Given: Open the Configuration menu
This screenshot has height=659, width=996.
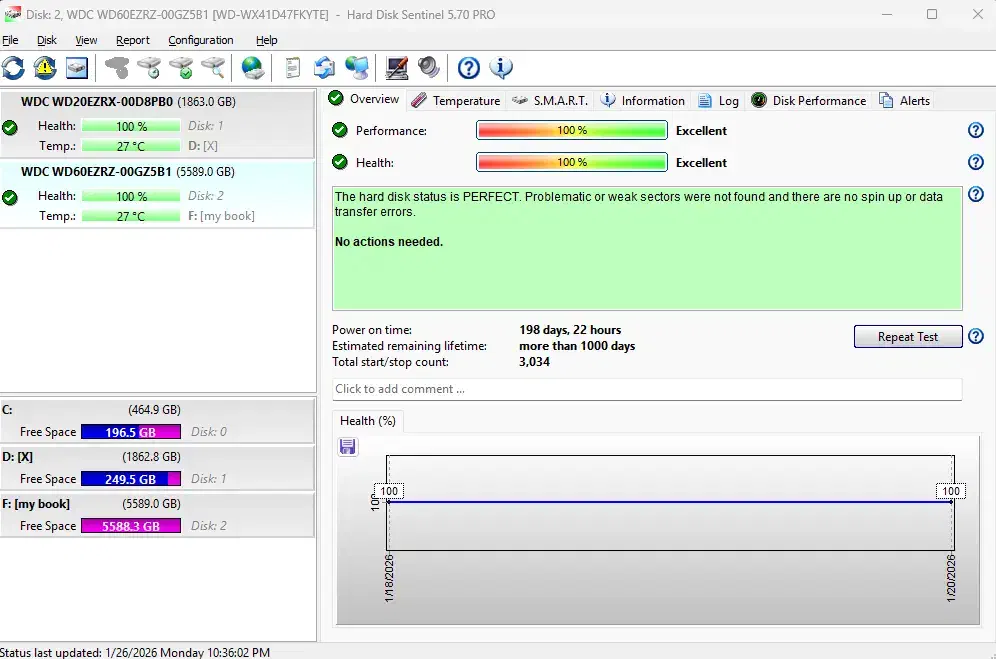Looking at the screenshot, I should [x=201, y=40].
